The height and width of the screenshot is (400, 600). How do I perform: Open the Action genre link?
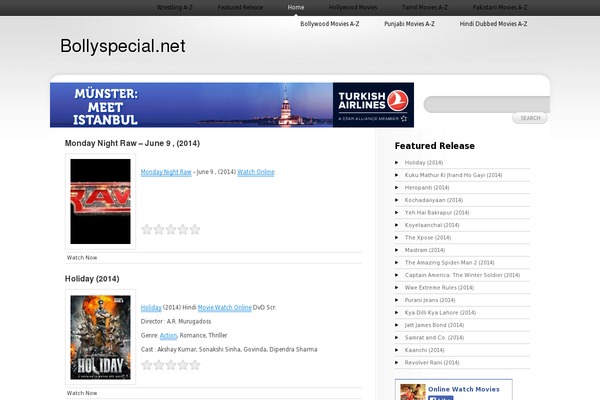[x=168, y=335]
